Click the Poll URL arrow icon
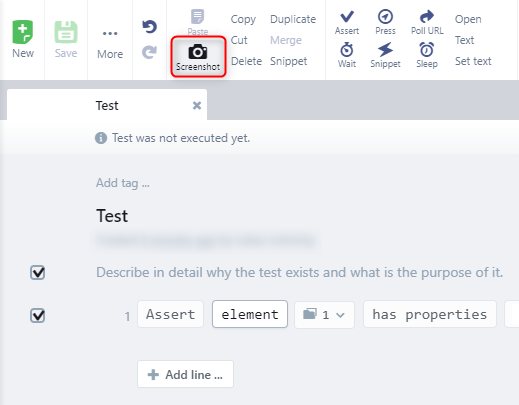The width and height of the screenshot is (519, 405). (427, 16)
